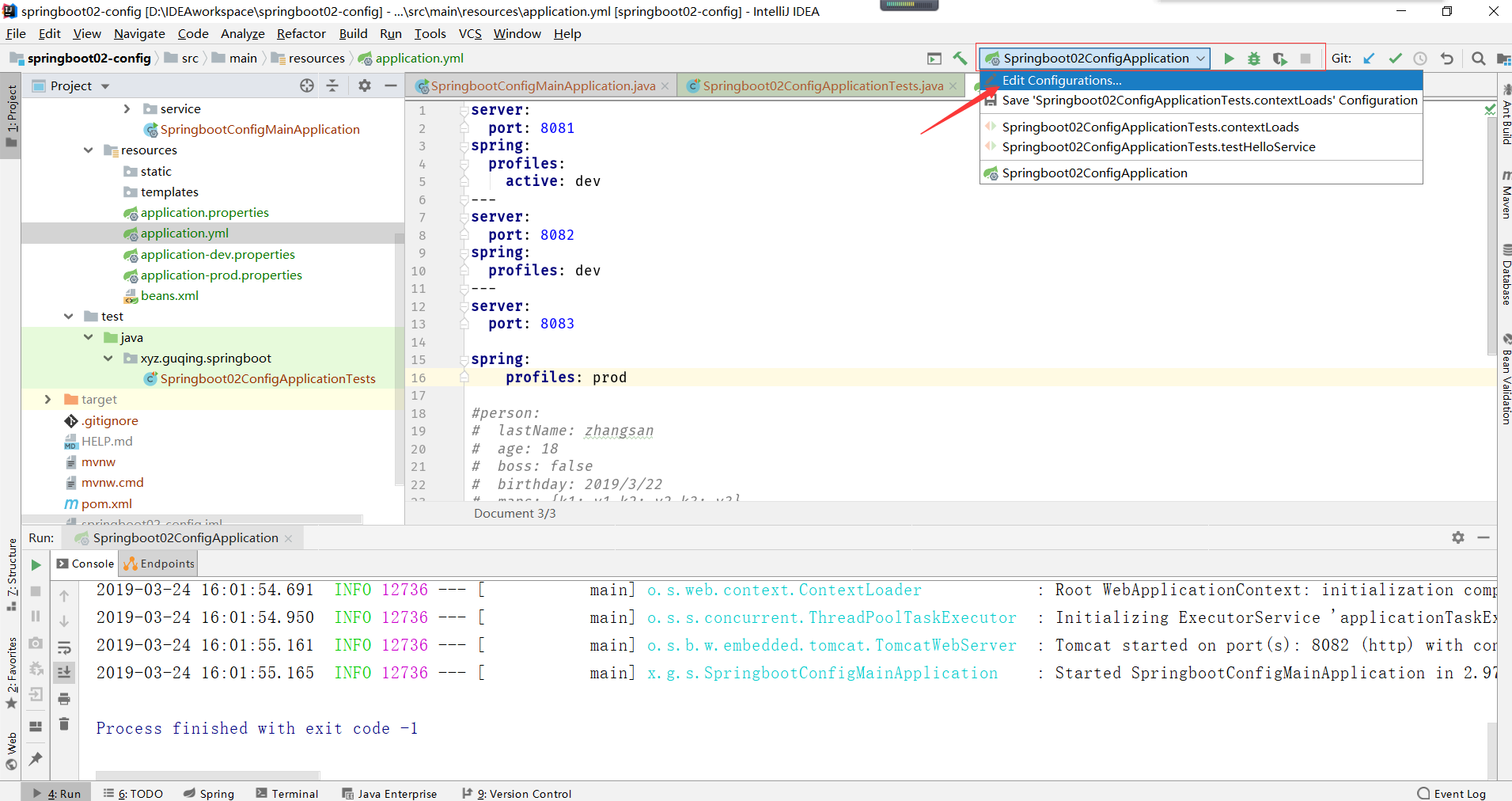Dump threads with the camera icon
This screenshot has height=801, width=1512.
[36, 643]
